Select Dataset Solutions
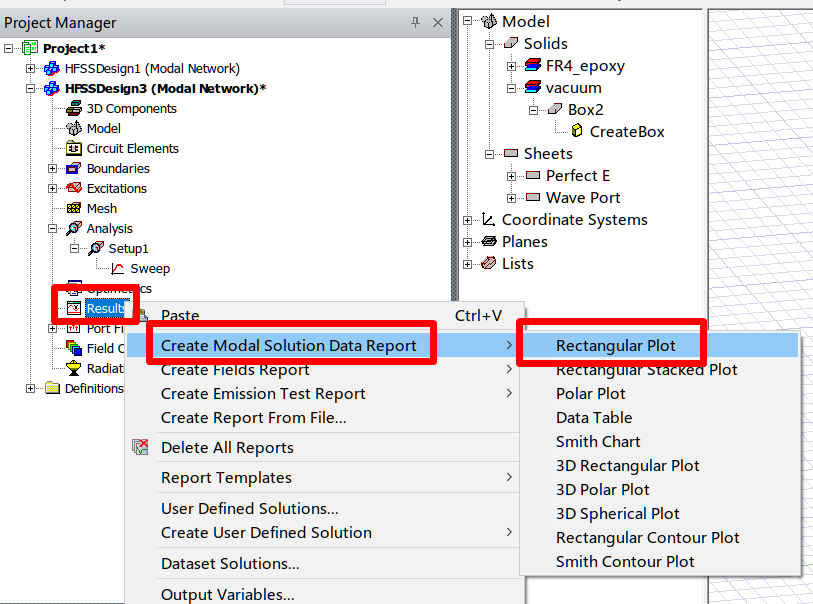The width and height of the screenshot is (813, 604). (325, 564)
